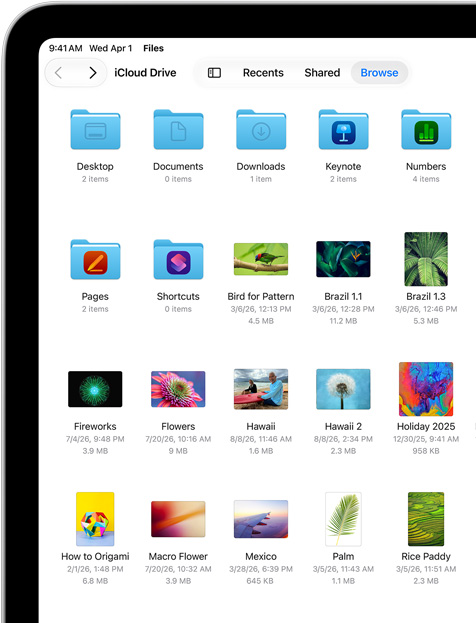Click the 12/30/25, 9:41 AM date
Screen dimensions: 476x623
(426, 439)
